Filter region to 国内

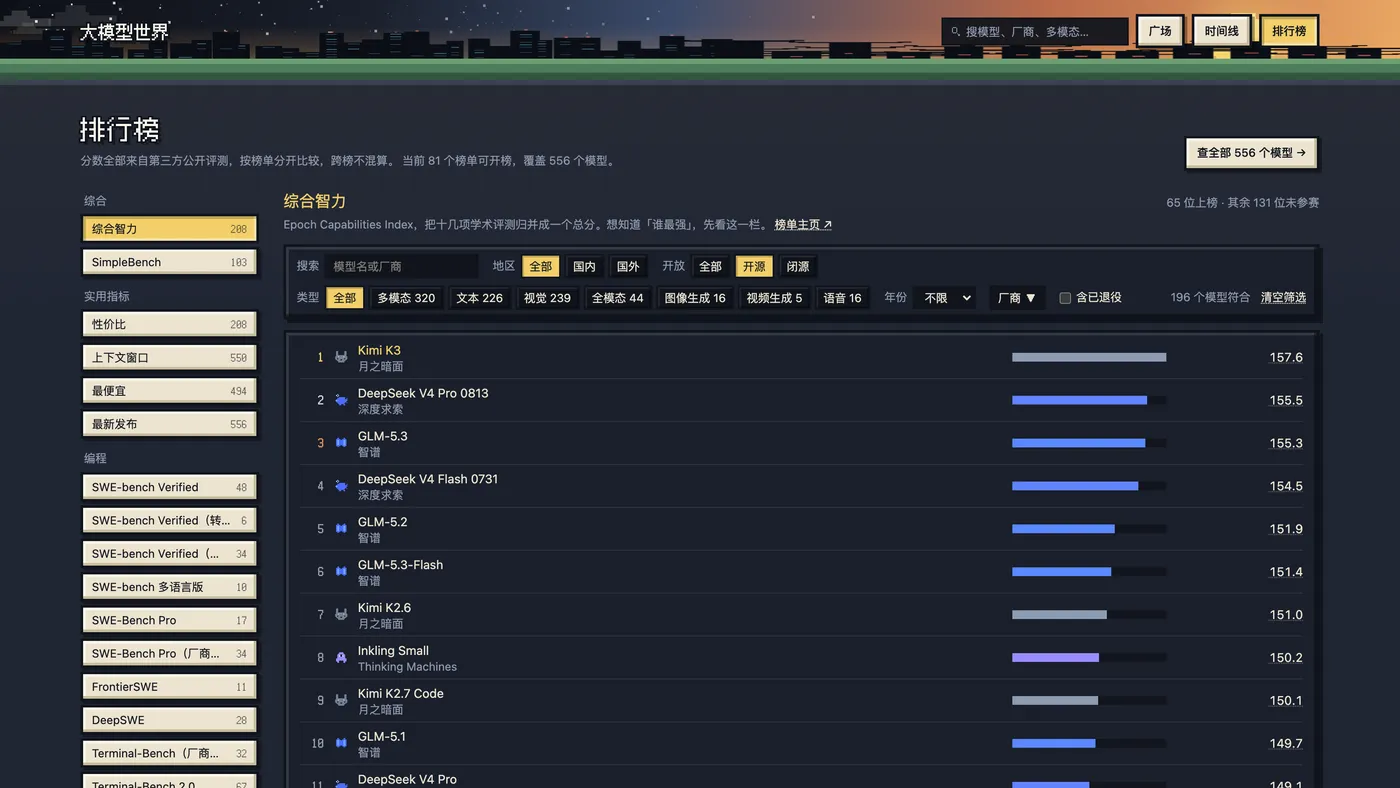[x=584, y=267]
